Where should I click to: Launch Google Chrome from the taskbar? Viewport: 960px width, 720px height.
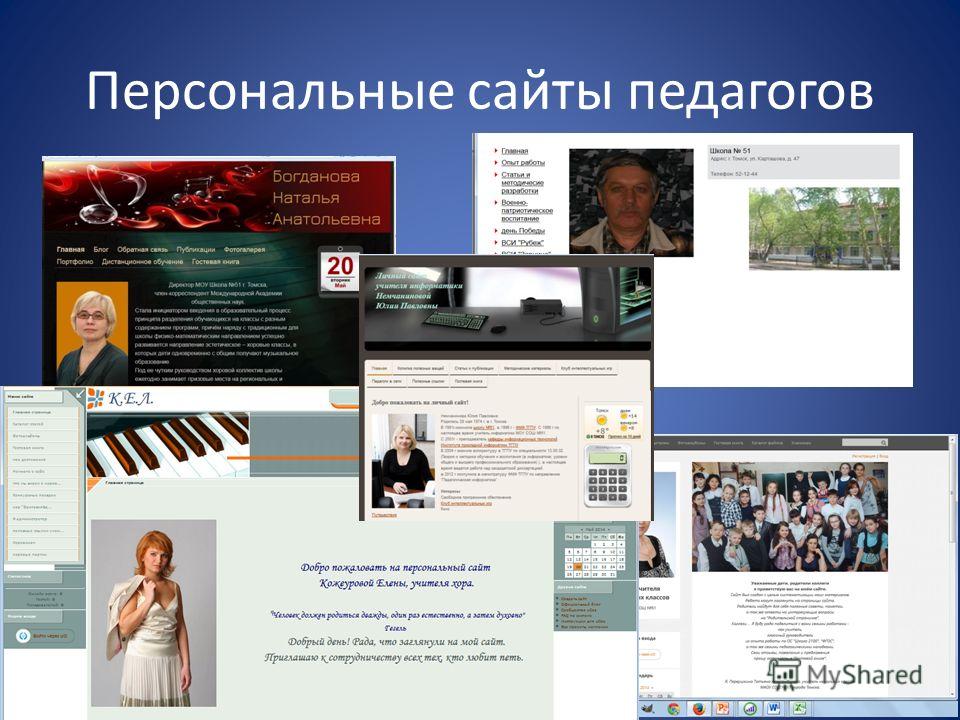[674, 709]
